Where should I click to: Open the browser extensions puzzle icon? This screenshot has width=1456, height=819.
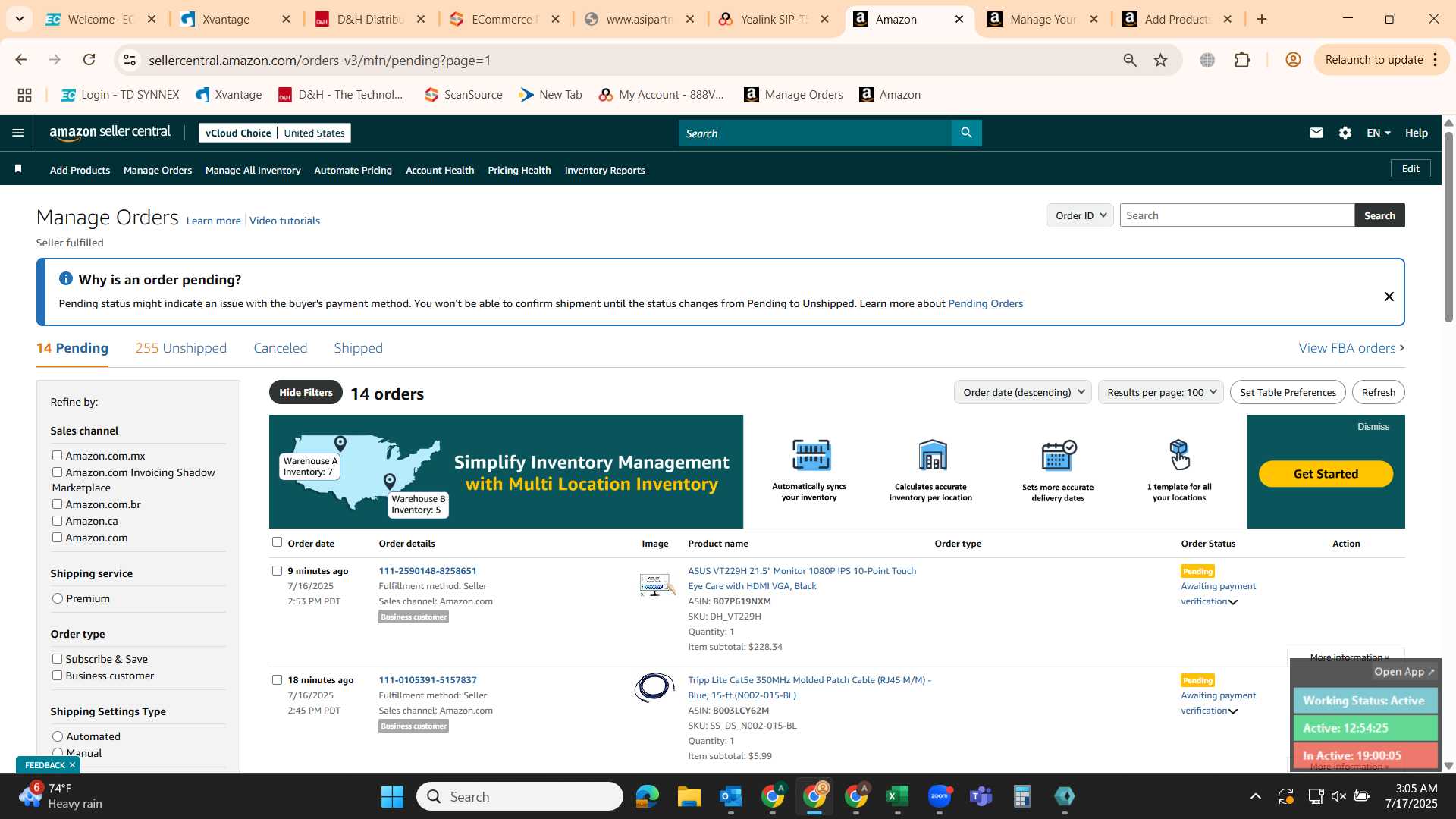click(x=1242, y=60)
